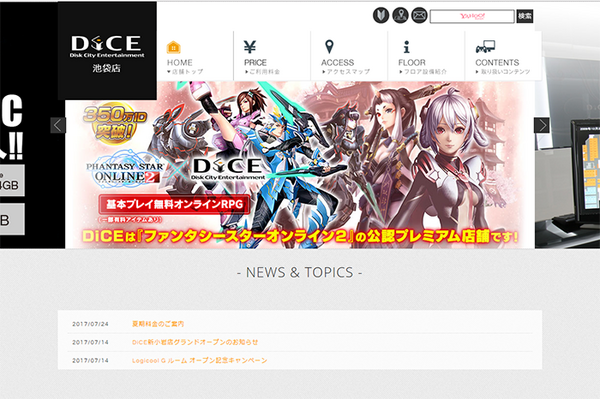This screenshot has width=600, height=399.
Task: Click the DiCE 池袋店 logo
Action: point(107,50)
